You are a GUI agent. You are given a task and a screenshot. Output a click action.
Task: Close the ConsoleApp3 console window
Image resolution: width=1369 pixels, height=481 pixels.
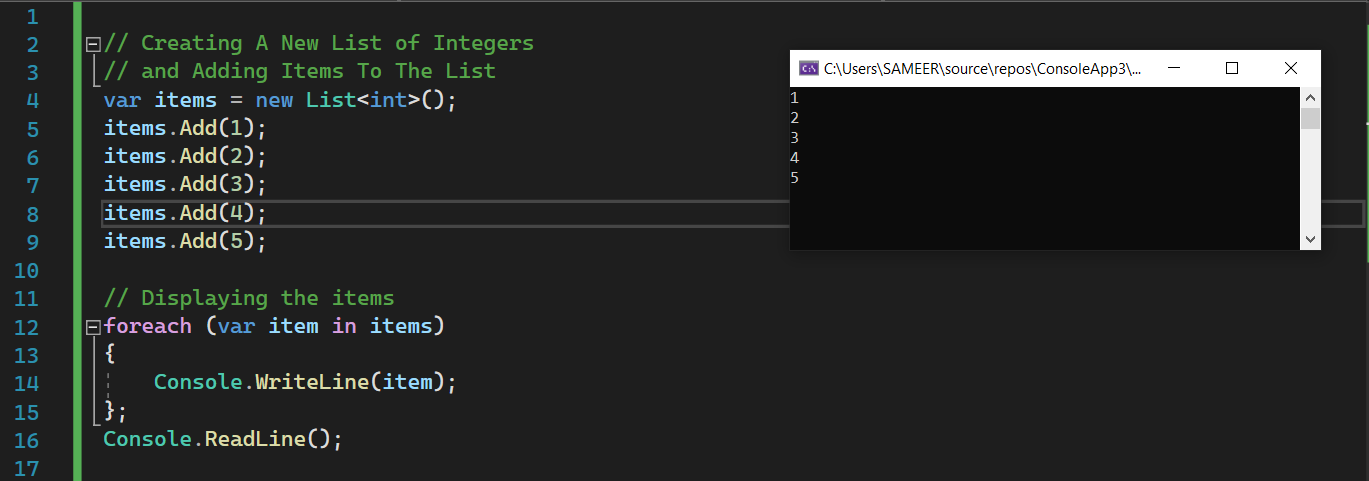pos(1291,69)
